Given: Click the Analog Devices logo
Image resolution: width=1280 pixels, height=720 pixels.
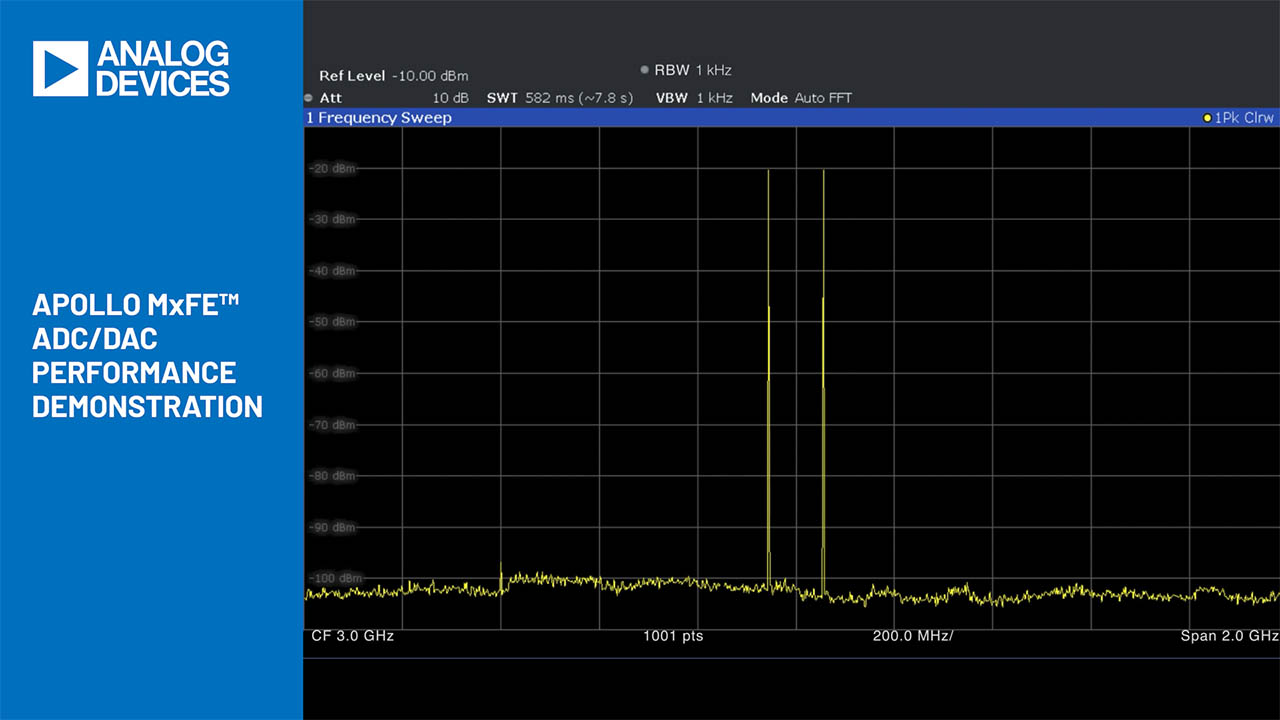Looking at the screenshot, I should pos(131,69).
